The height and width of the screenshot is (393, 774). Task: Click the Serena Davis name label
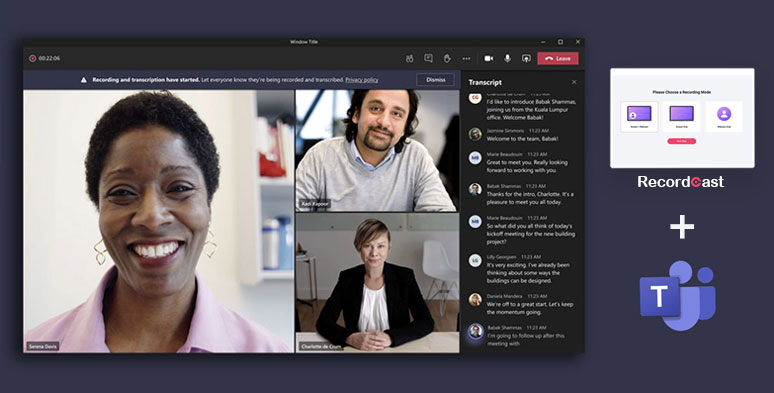pyautogui.click(x=43, y=347)
